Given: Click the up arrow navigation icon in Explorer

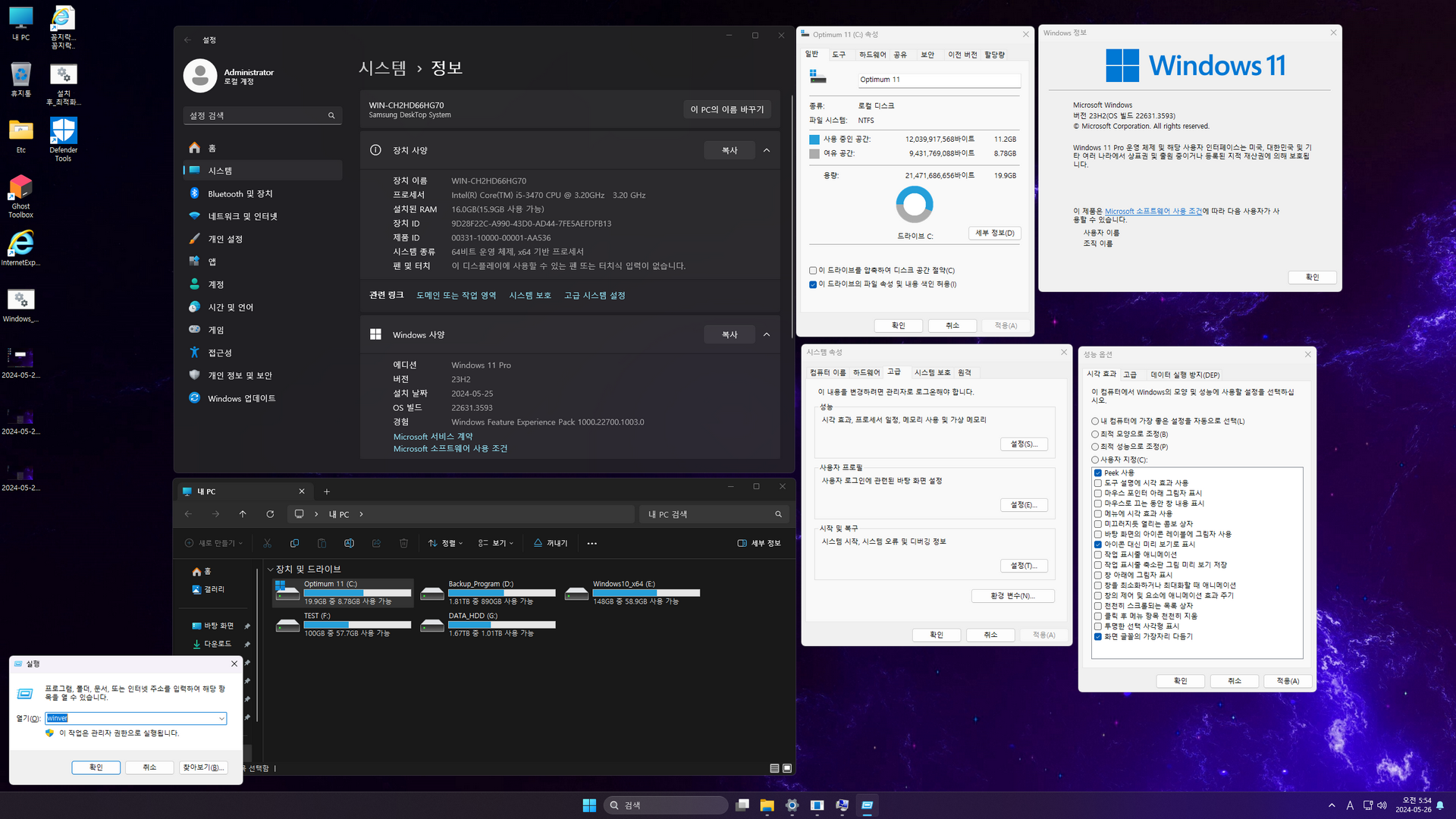Looking at the screenshot, I should point(243,514).
